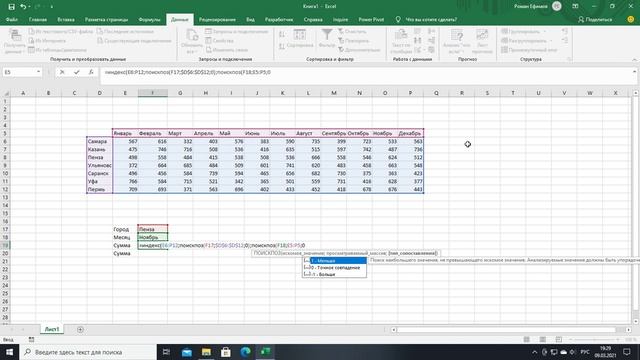Click the Save icon in quick access toolbar

click(11, 7)
